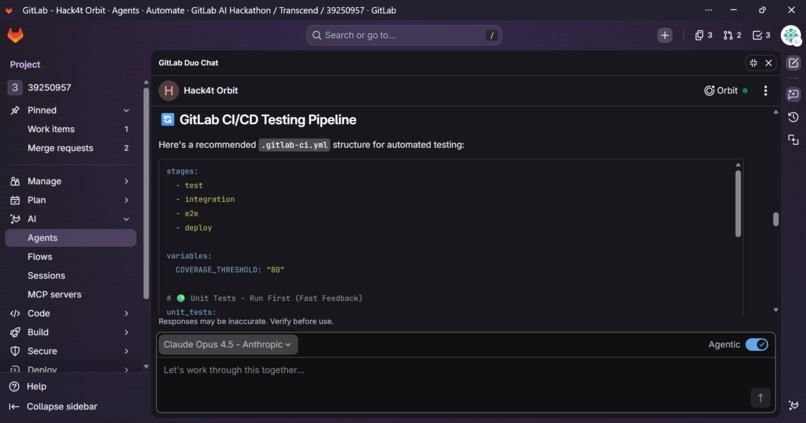Open the chat three-dot options menu

(x=765, y=90)
